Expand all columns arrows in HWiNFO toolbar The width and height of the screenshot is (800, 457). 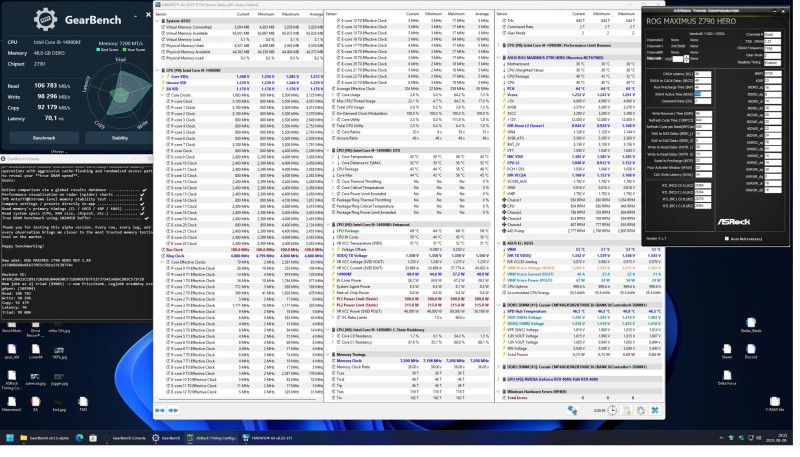(160, 410)
